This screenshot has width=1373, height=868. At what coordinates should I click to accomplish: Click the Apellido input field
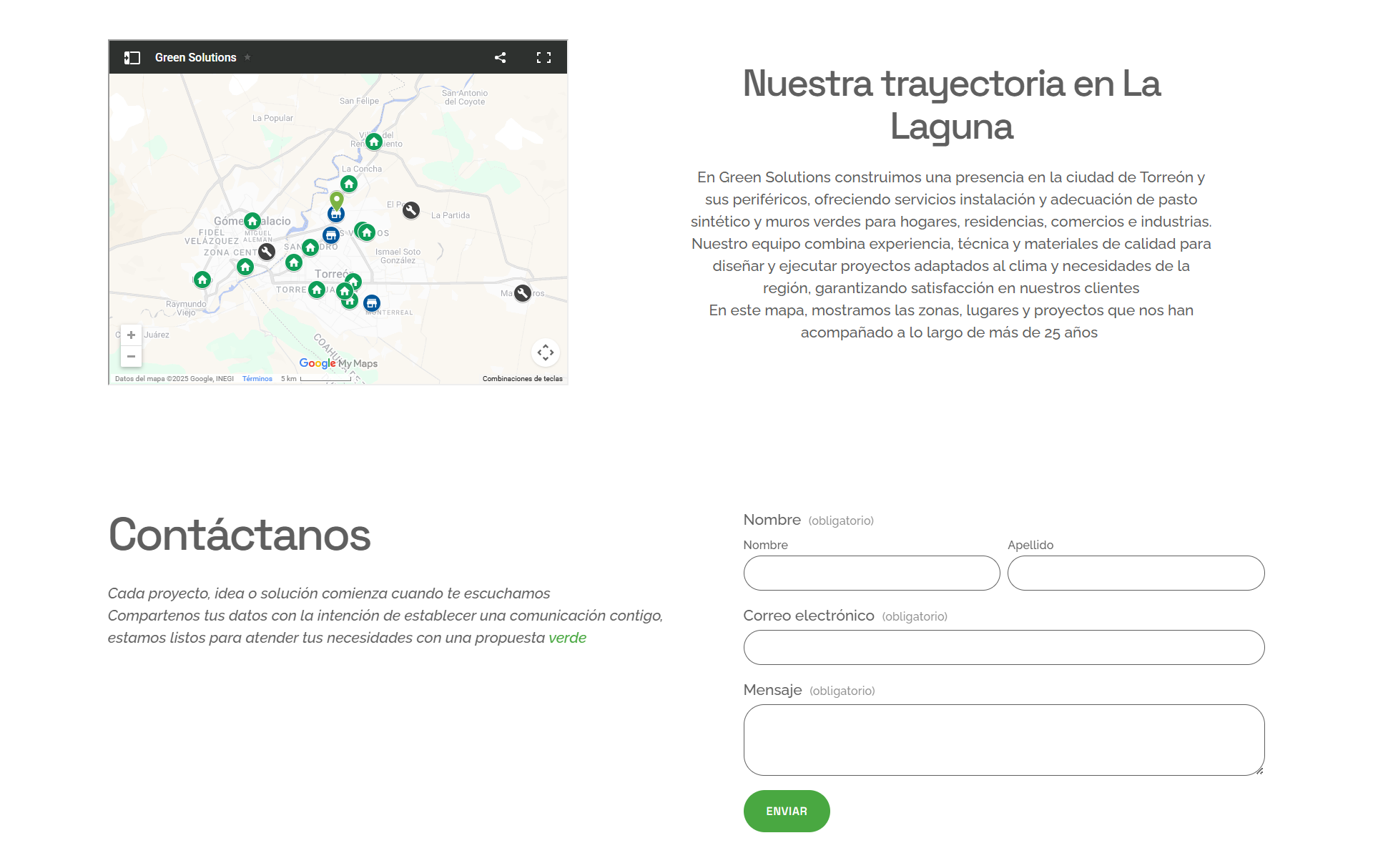(1136, 573)
